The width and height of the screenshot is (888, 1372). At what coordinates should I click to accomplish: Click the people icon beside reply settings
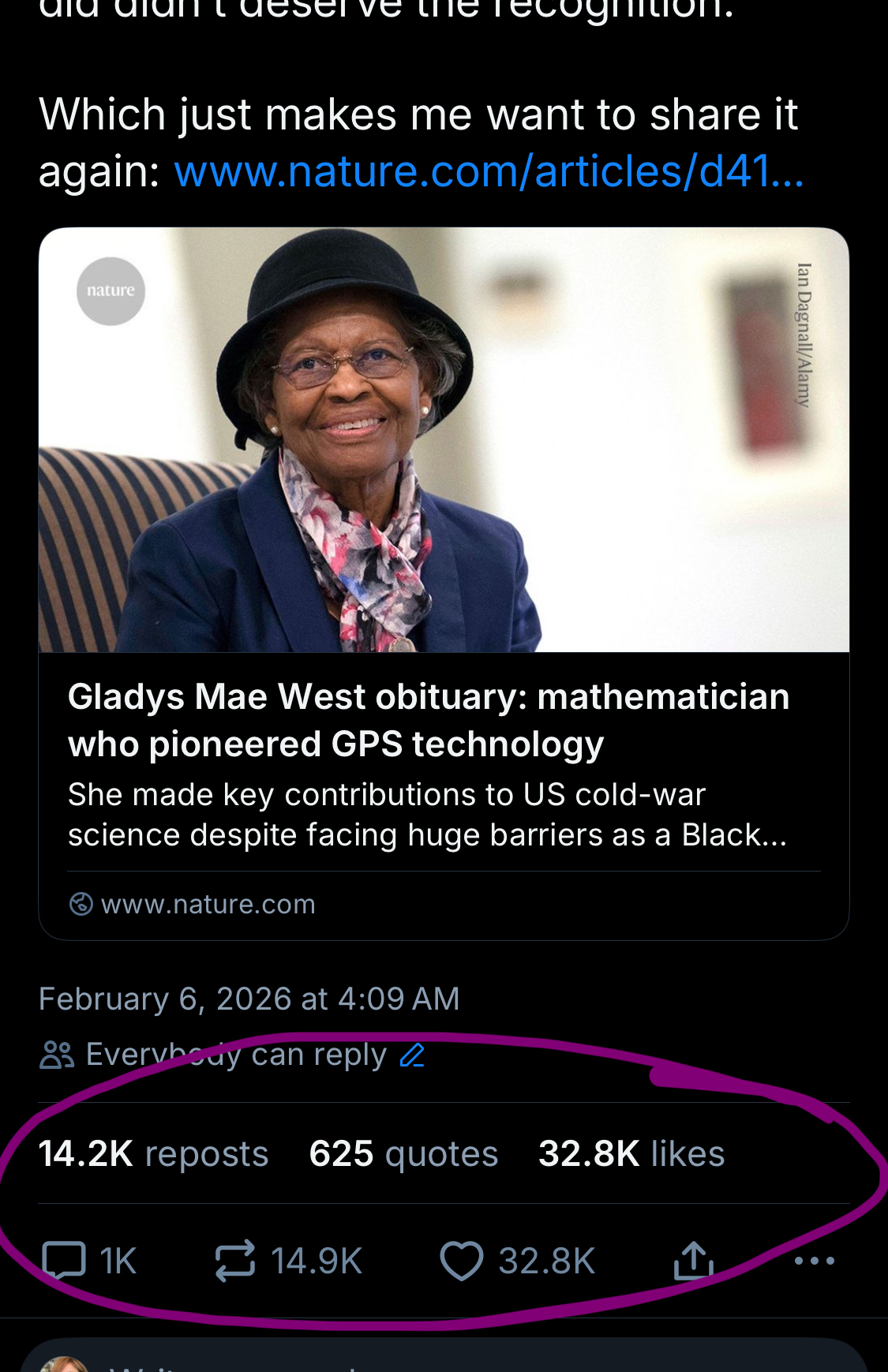pos(57,1055)
